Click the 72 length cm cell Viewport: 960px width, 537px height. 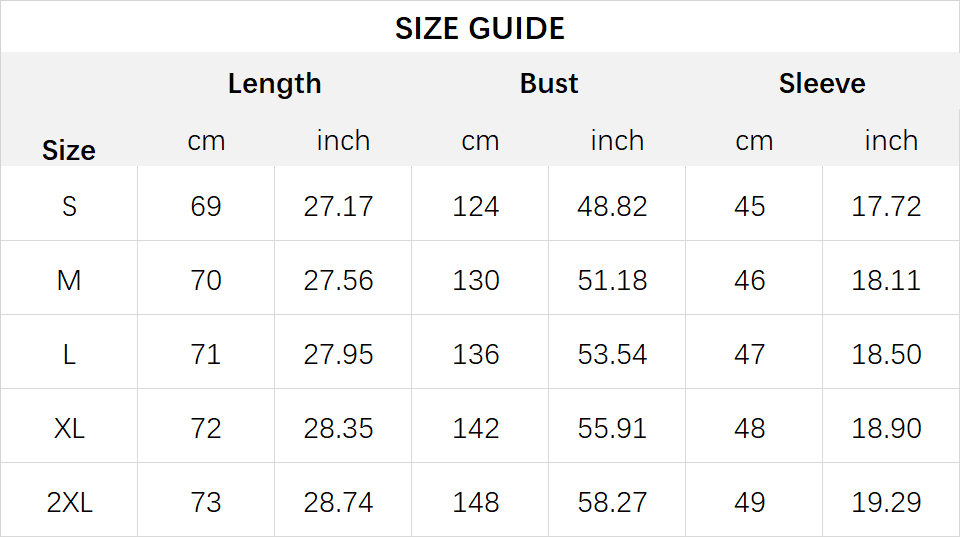pos(206,428)
